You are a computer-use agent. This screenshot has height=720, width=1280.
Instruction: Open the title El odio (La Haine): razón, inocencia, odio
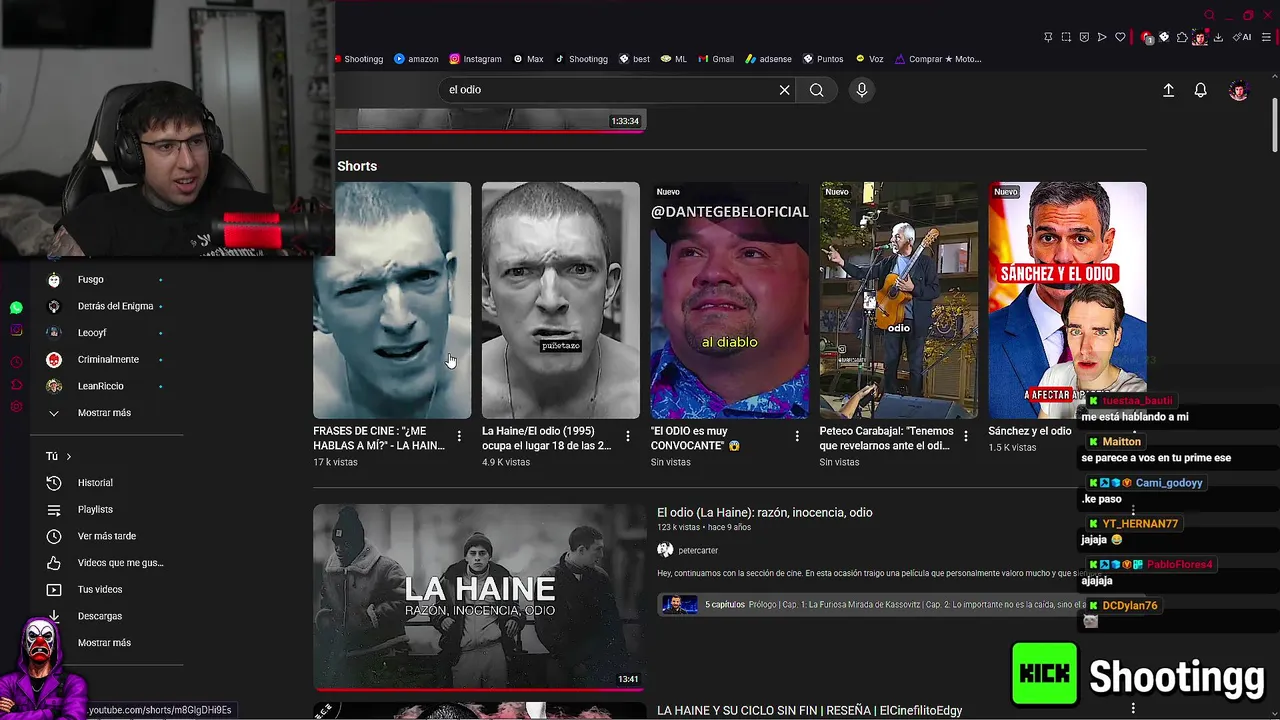(765, 513)
